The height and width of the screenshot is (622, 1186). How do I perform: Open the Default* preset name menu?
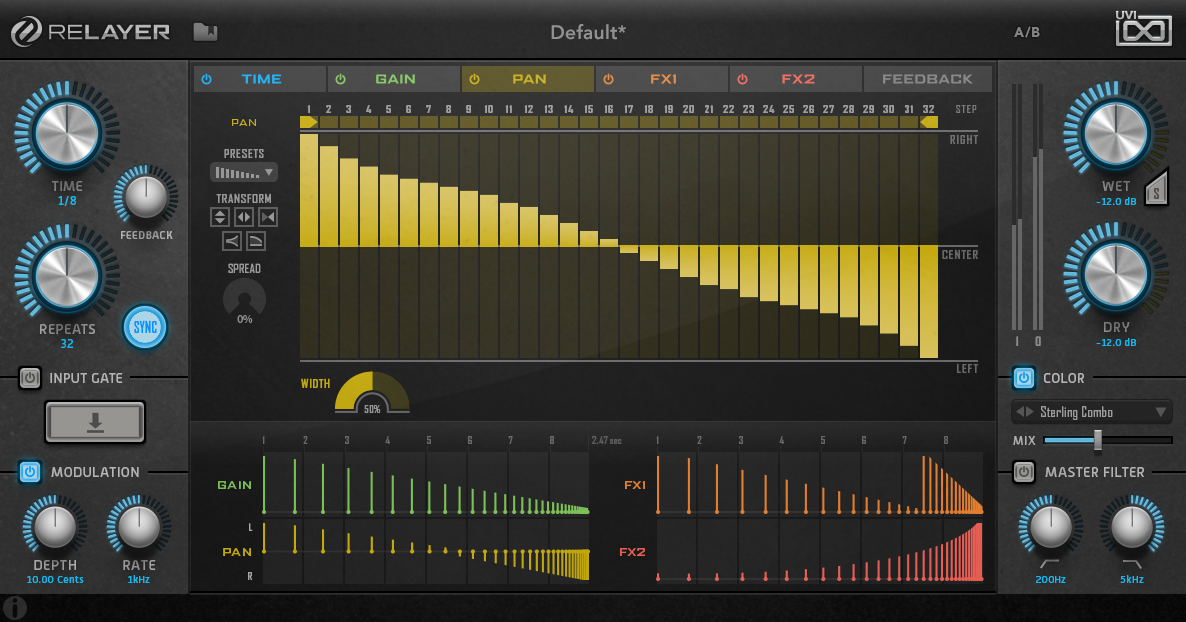588,32
